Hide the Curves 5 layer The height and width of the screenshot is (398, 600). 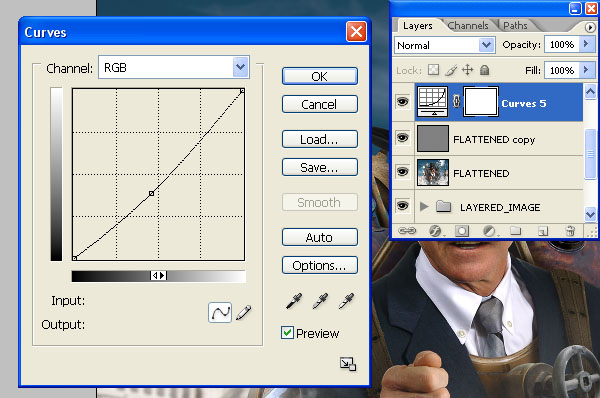point(403,102)
